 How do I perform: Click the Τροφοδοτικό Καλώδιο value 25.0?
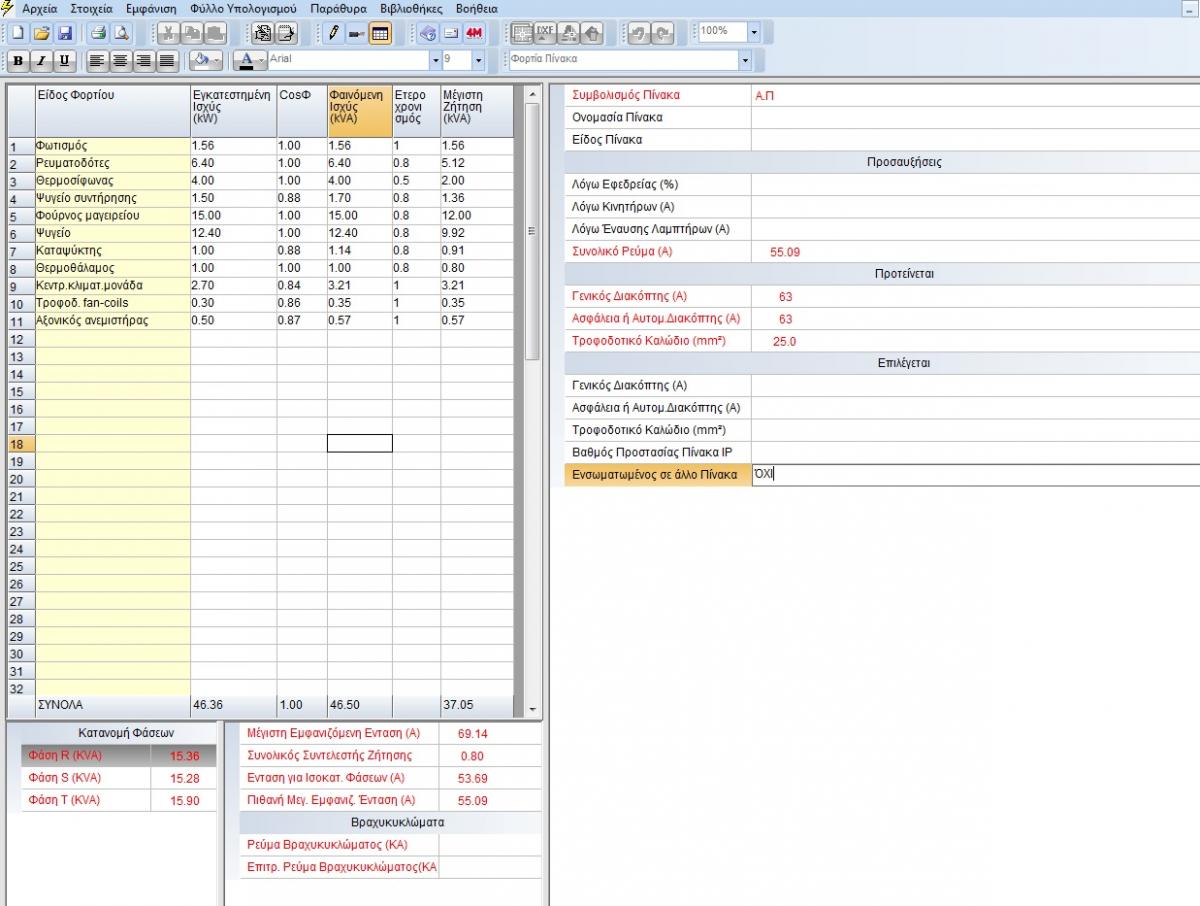point(785,342)
